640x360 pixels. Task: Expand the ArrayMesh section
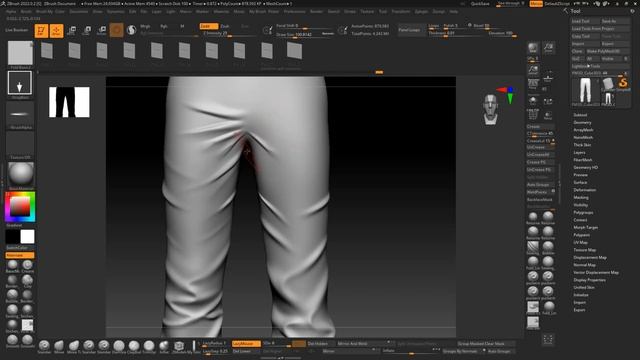click(583, 130)
